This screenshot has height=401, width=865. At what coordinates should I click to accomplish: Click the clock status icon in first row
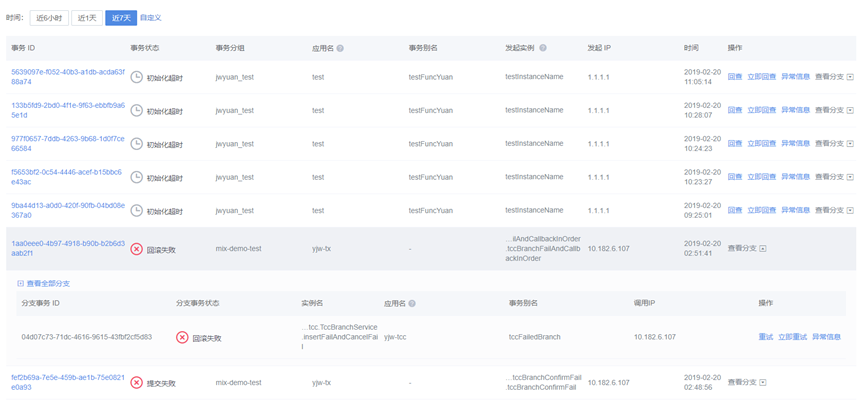137,77
